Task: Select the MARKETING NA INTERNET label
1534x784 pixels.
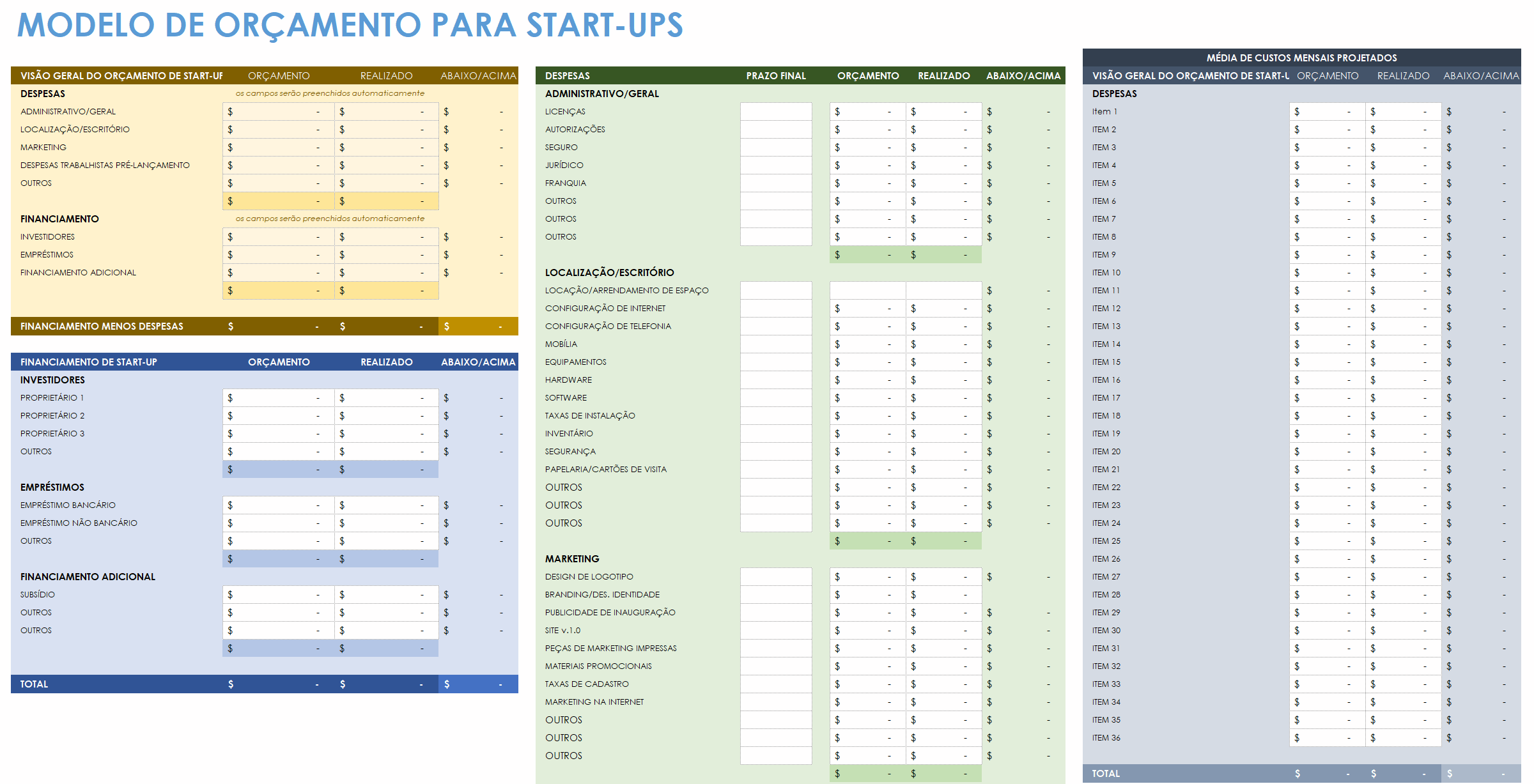Action: coord(594,702)
